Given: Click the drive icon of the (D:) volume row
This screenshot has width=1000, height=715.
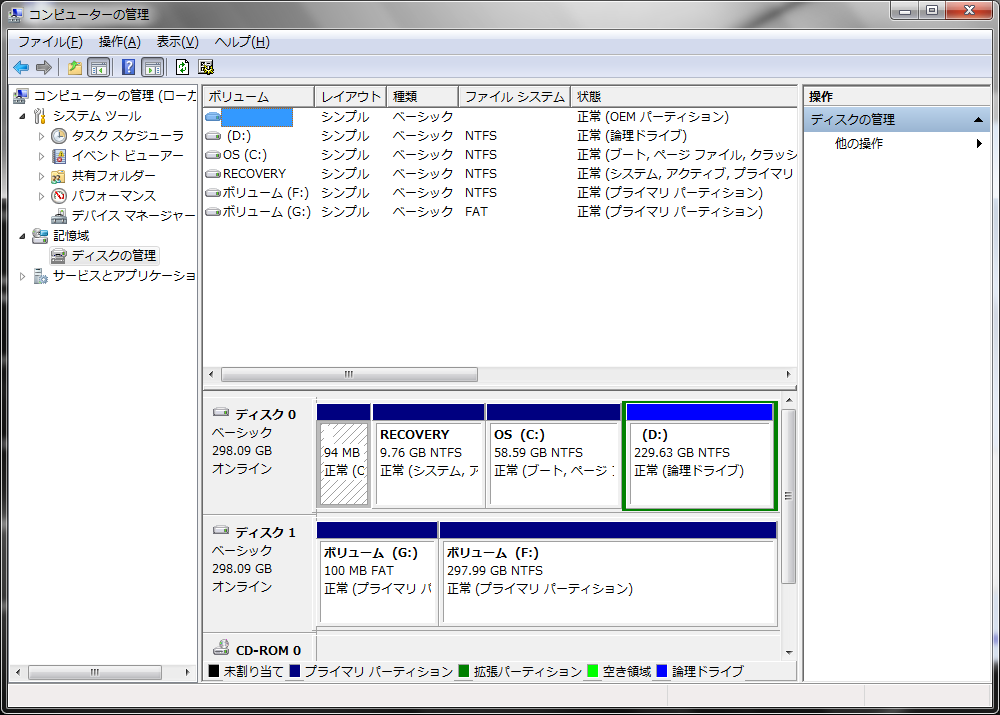Looking at the screenshot, I should 213,136.
